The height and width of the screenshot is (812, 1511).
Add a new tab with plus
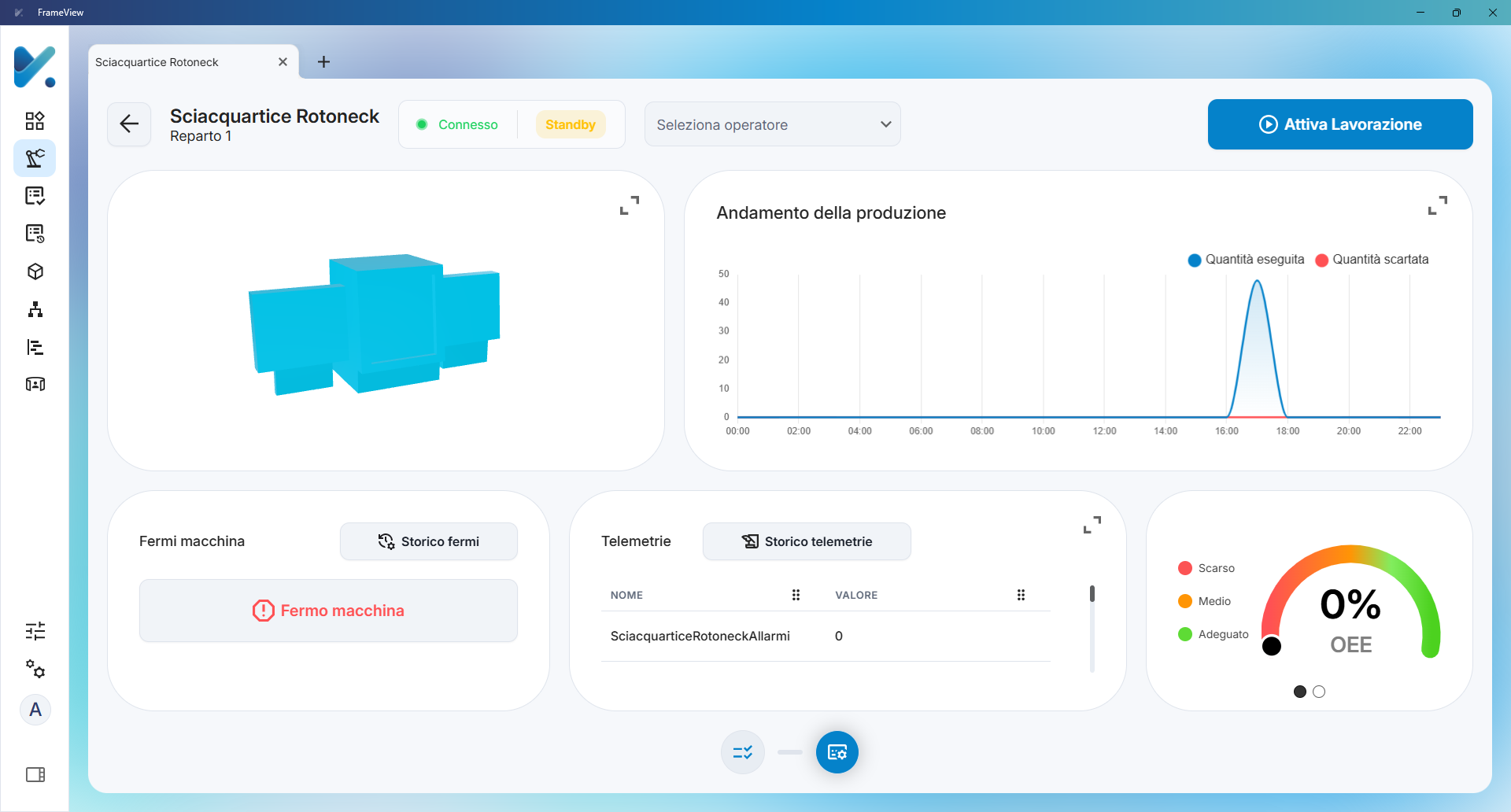[x=323, y=61]
